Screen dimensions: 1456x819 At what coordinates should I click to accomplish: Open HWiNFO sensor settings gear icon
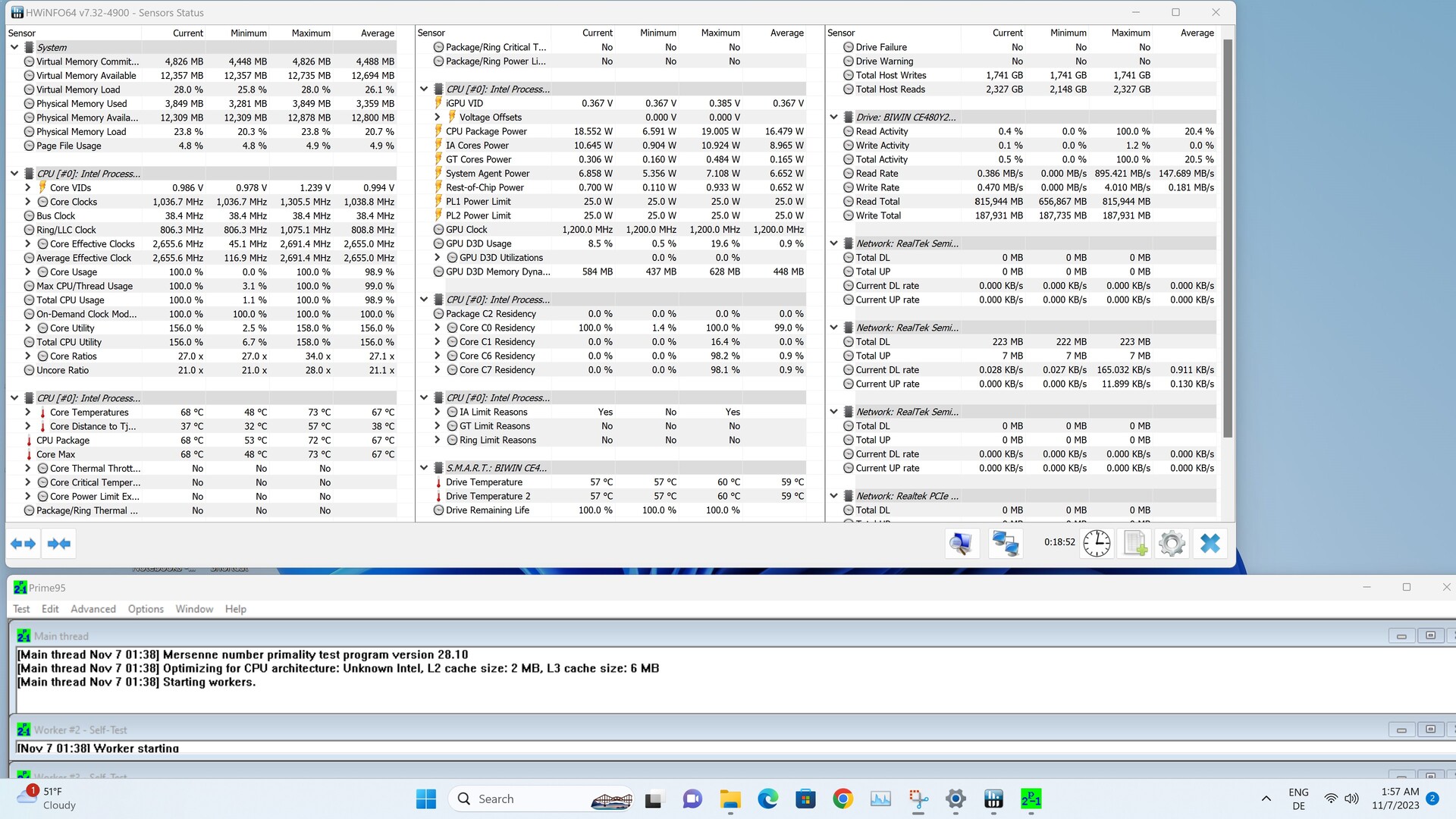[x=1172, y=543]
